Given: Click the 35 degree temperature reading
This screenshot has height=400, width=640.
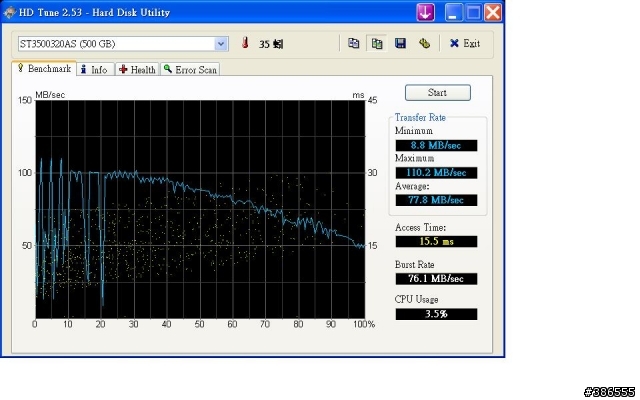Looking at the screenshot, I should 271,44.
